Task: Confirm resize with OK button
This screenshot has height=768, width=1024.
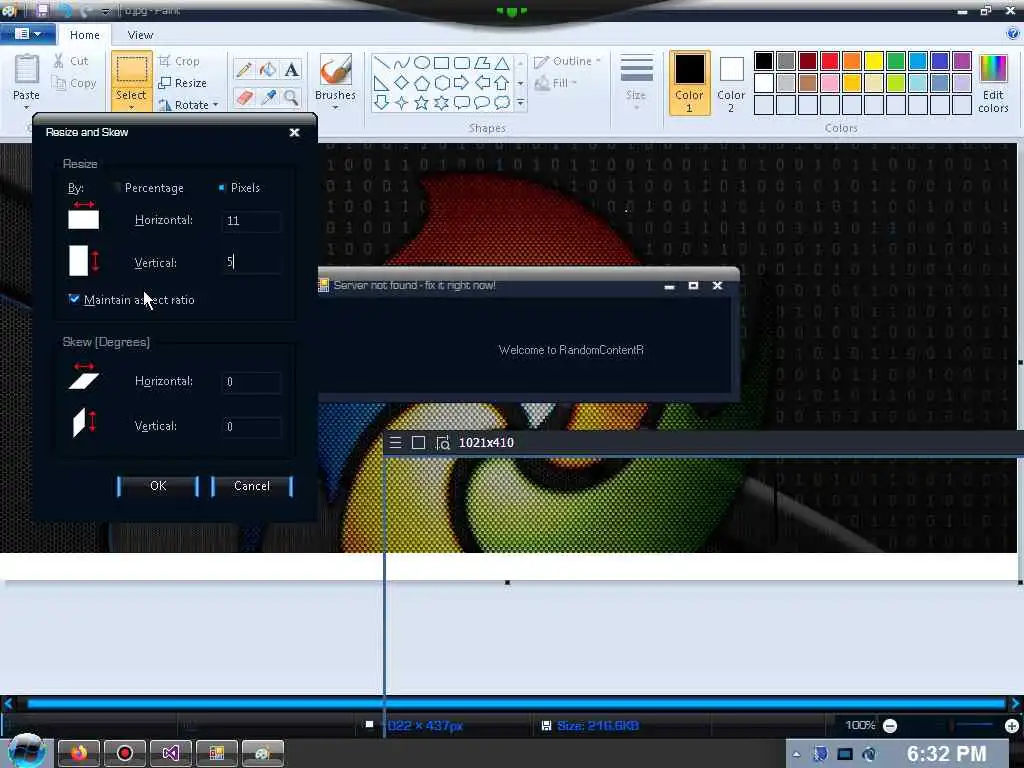Action: [158, 486]
